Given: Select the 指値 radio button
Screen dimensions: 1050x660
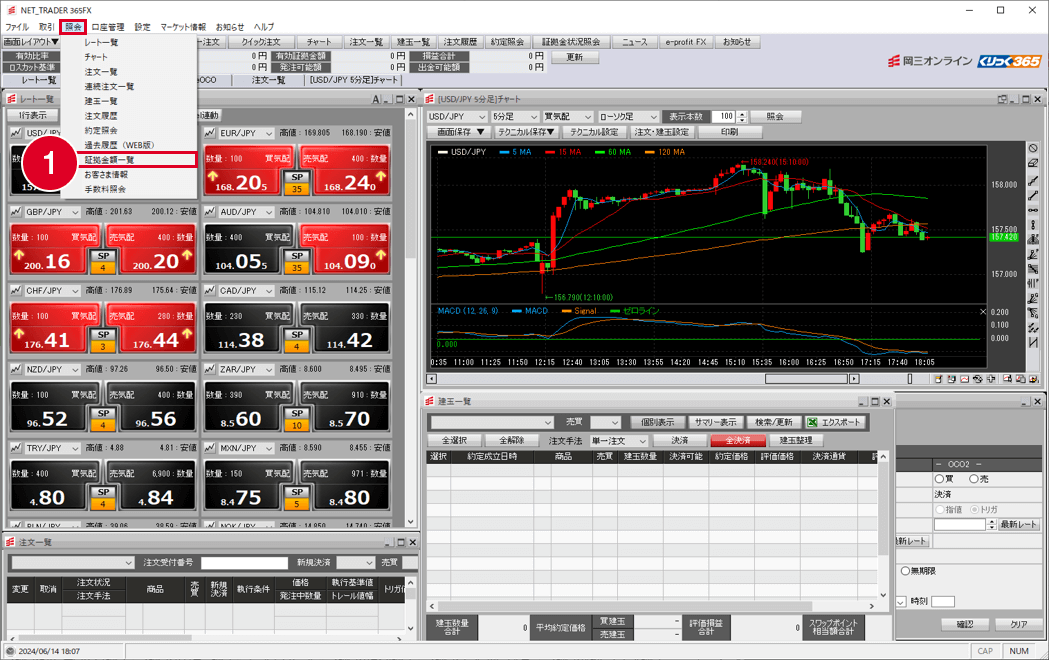Looking at the screenshot, I should click(x=940, y=509).
